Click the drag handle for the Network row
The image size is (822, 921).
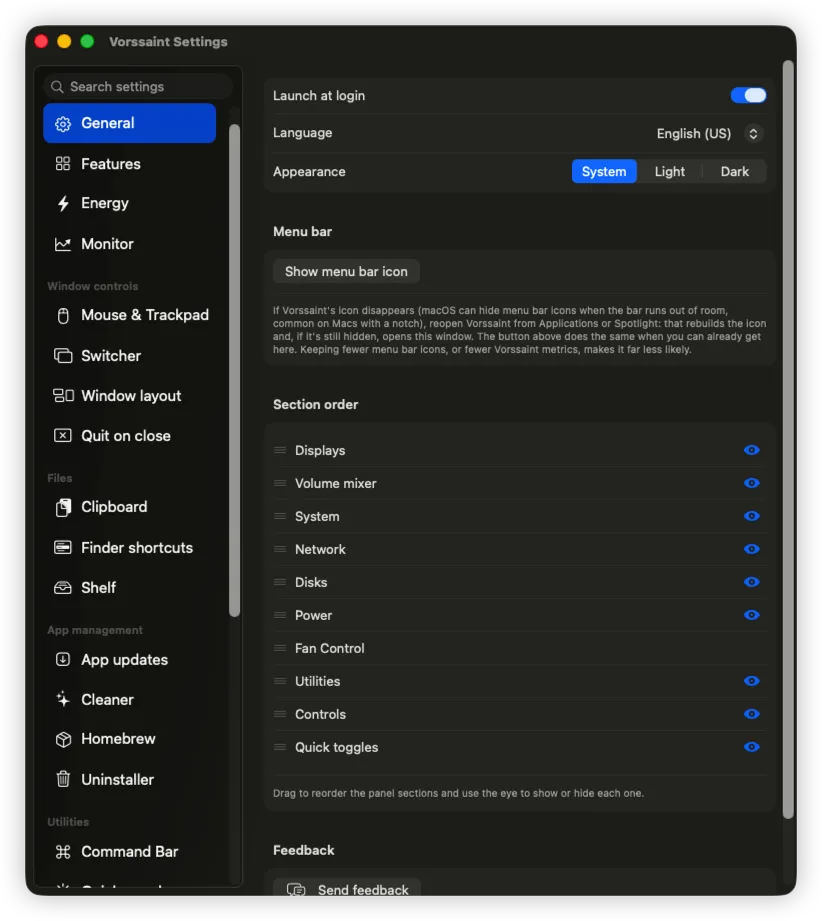click(280, 549)
